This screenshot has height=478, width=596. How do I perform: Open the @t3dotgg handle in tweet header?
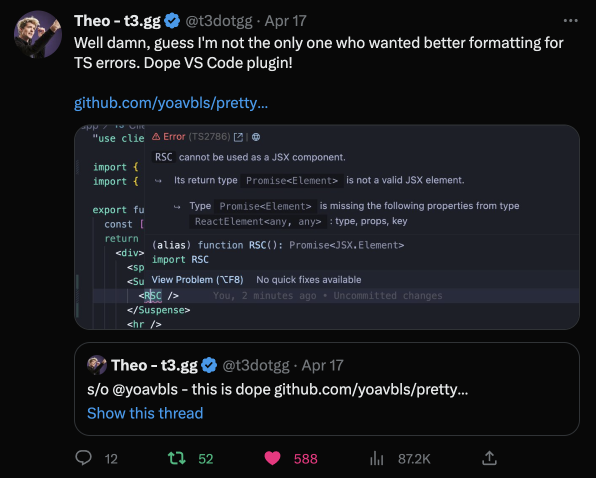click(x=219, y=21)
